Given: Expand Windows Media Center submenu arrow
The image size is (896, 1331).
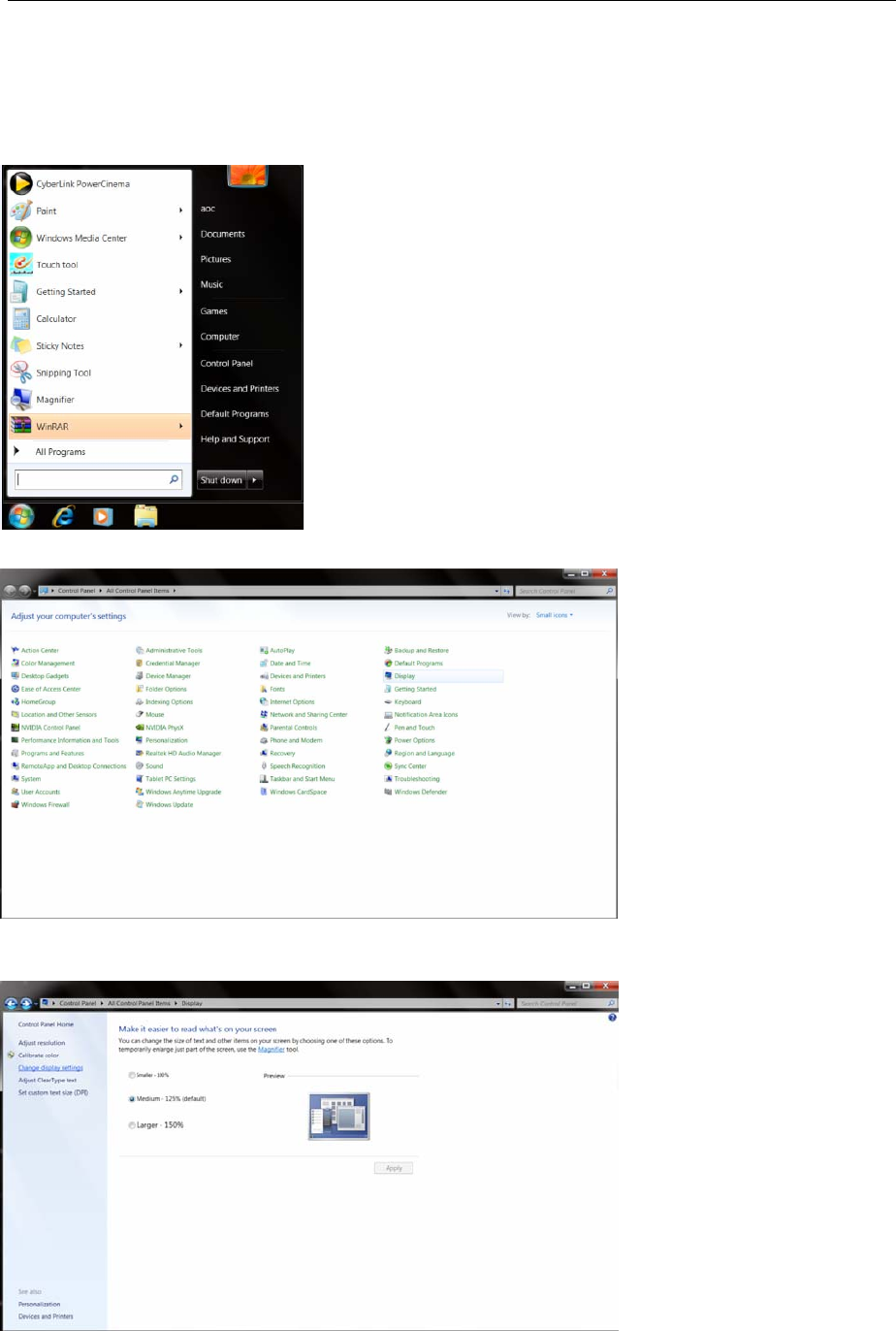Looking at the screenshot, I should tap(181, 238).
